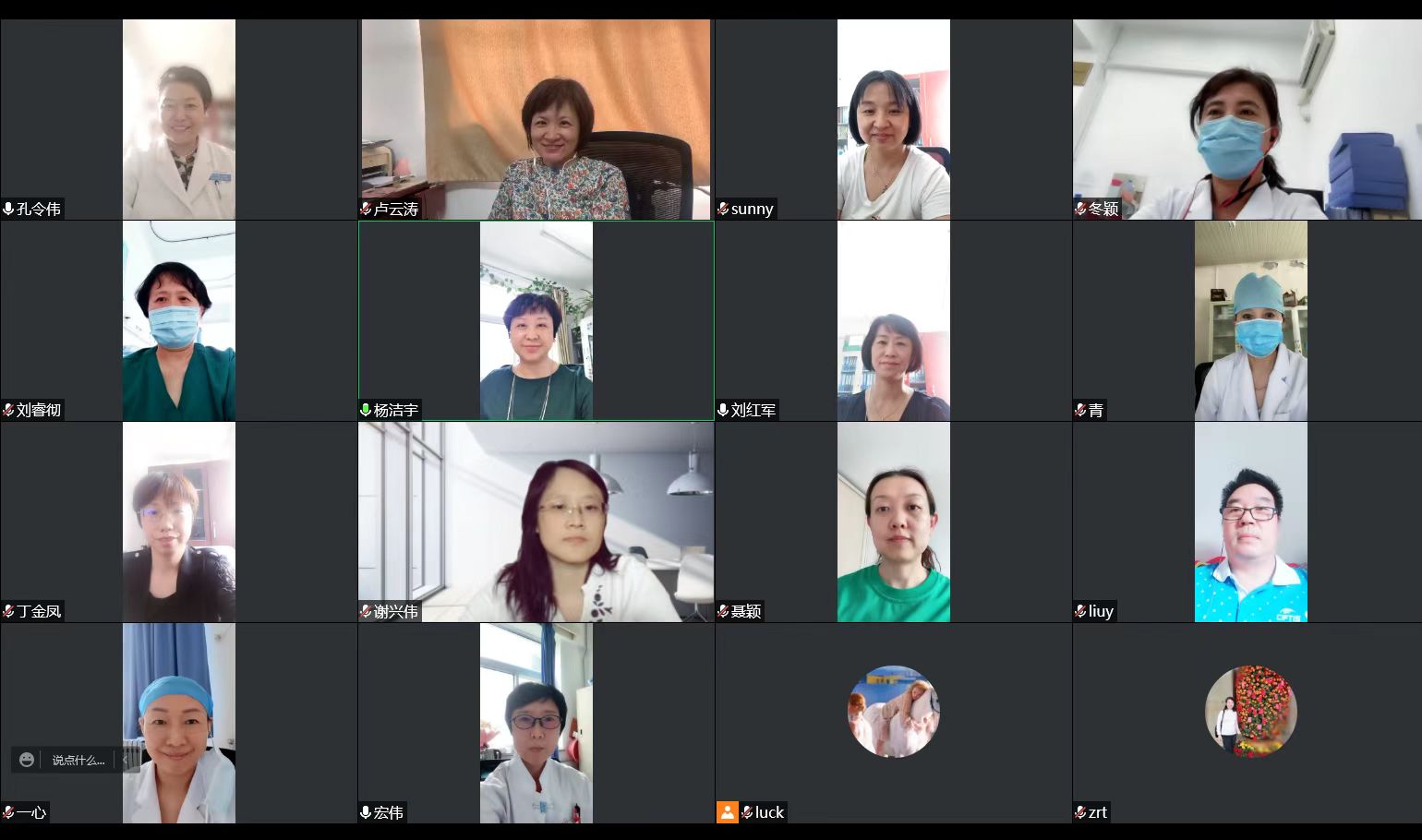Click 杨洁宇's green active microphone icon

tap(366, 410)
